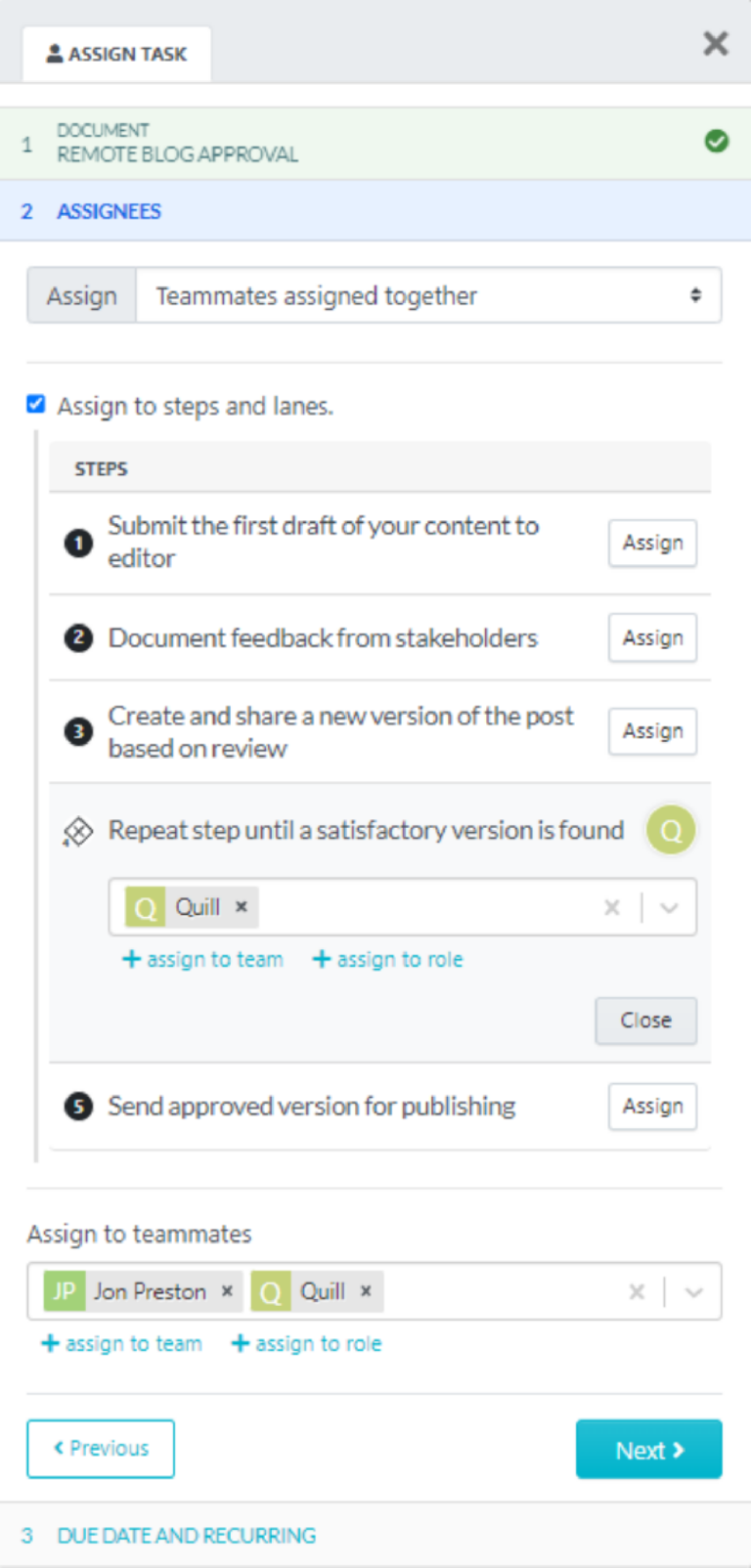This screenshot has height=1568, width=751.
Task: Click the repeat loop icon next to step four
Action: pos(77,829)
